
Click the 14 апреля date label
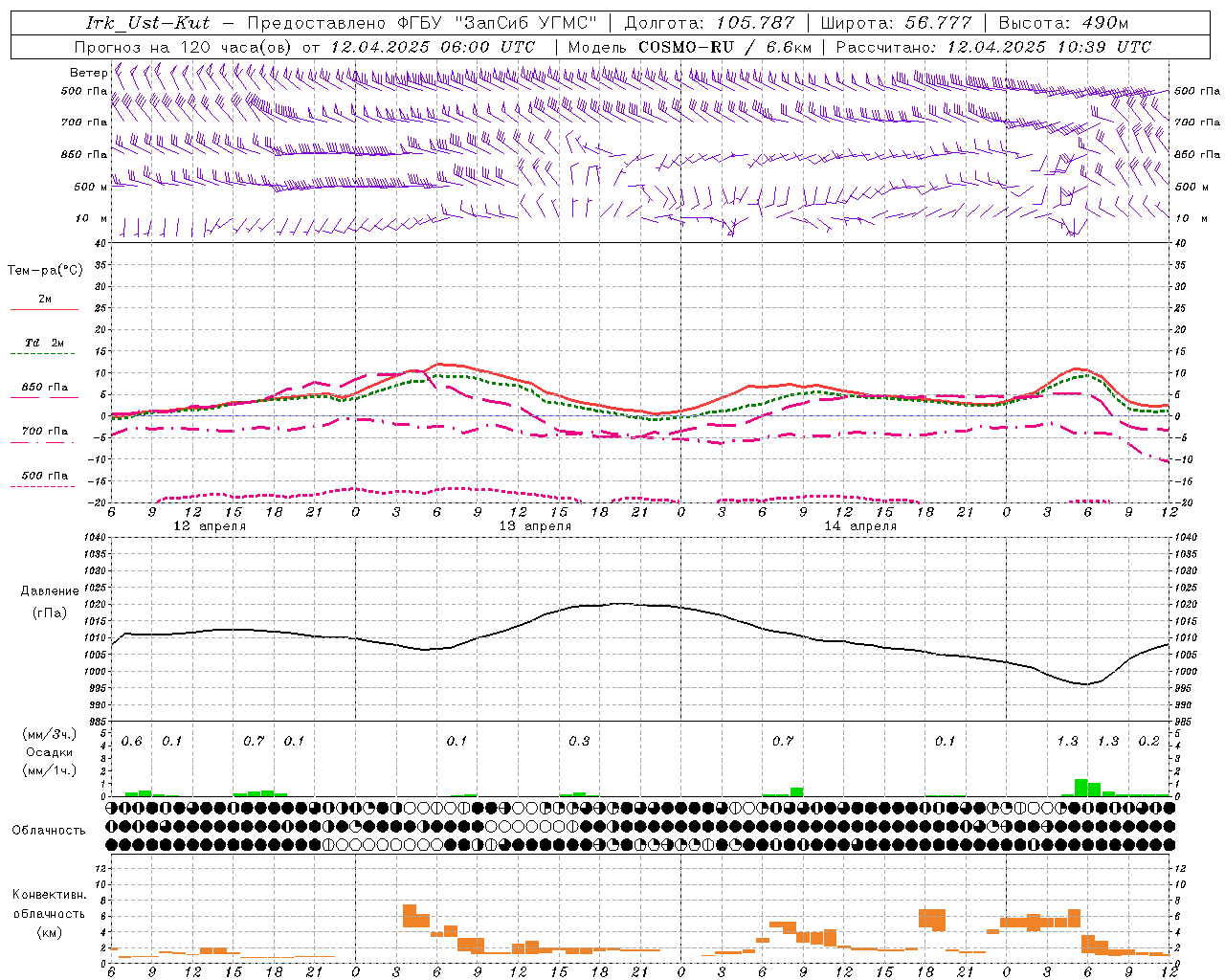(860, 526)
